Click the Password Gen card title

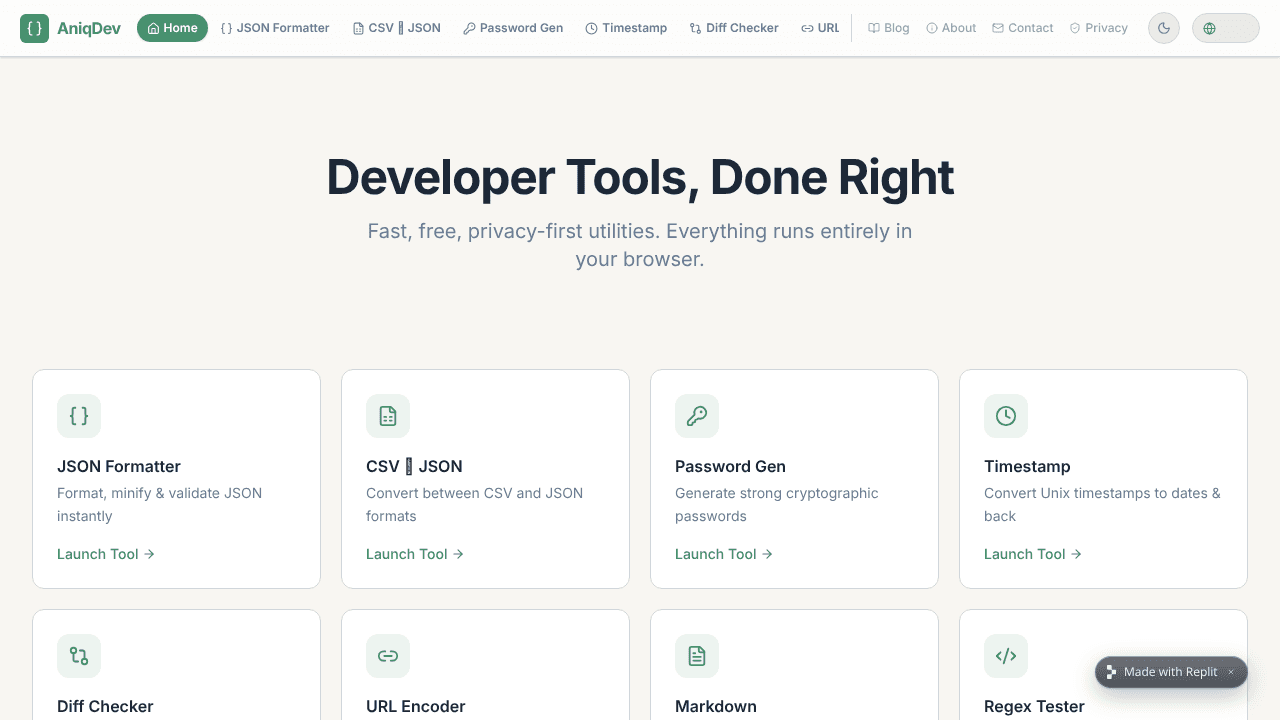(730, 466)
